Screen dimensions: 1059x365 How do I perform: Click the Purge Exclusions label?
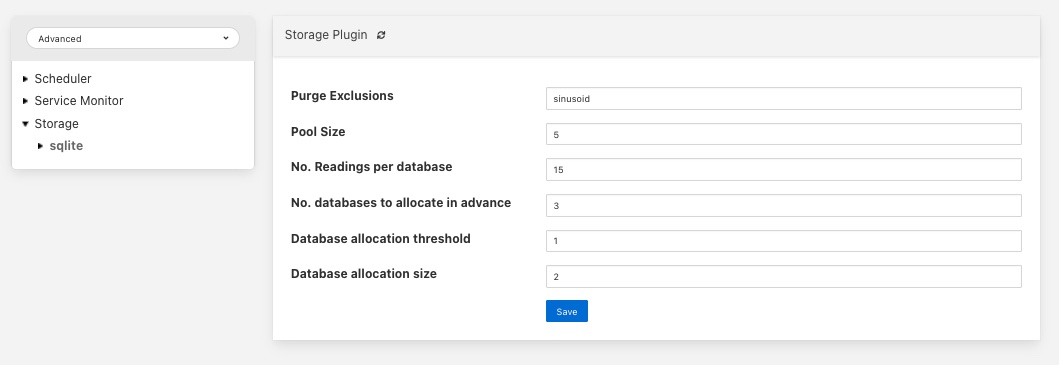point(342,96)
